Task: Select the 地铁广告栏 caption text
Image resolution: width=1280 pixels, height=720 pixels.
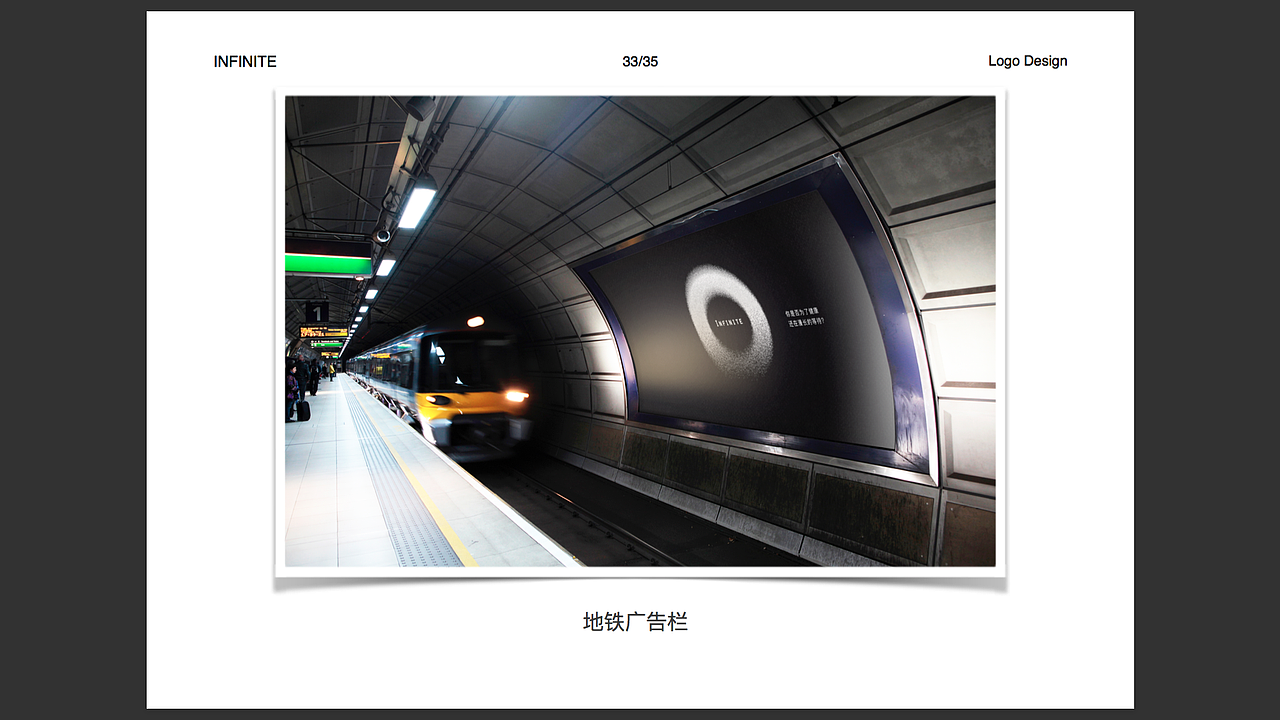Action: (x=636, y=622)
